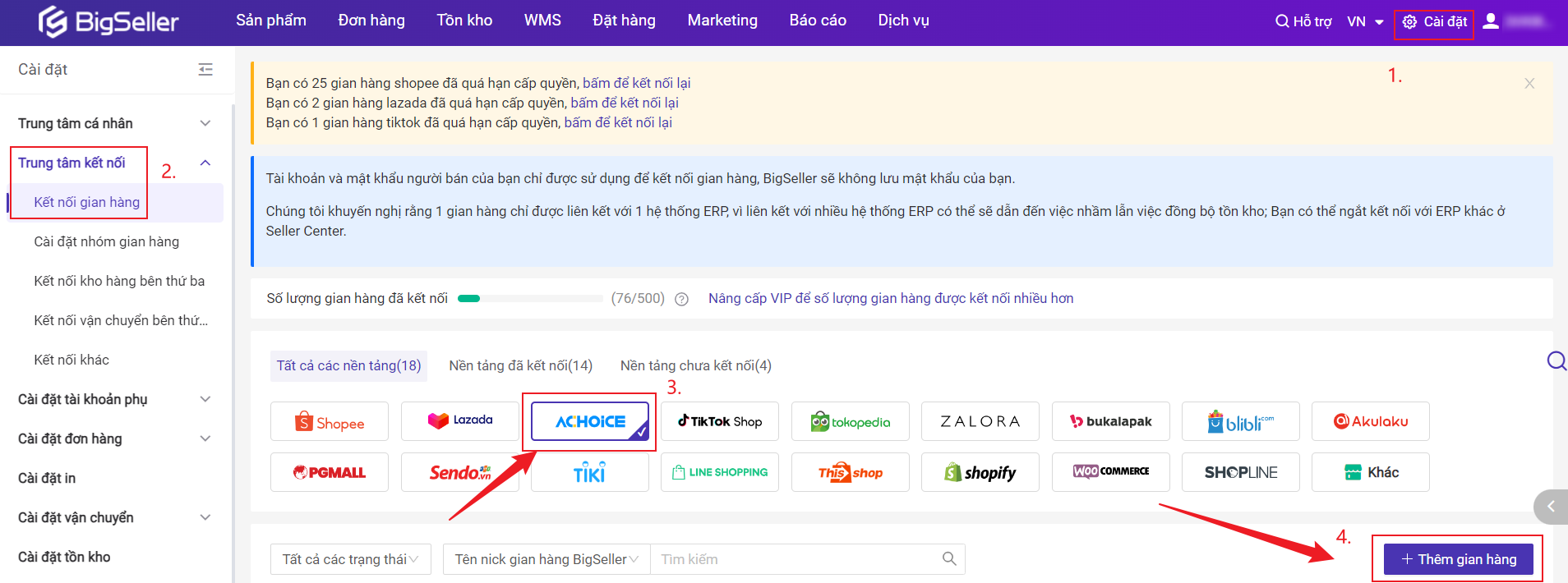
Task: Open the Sản phẩm menu
Action: point(271,21)
